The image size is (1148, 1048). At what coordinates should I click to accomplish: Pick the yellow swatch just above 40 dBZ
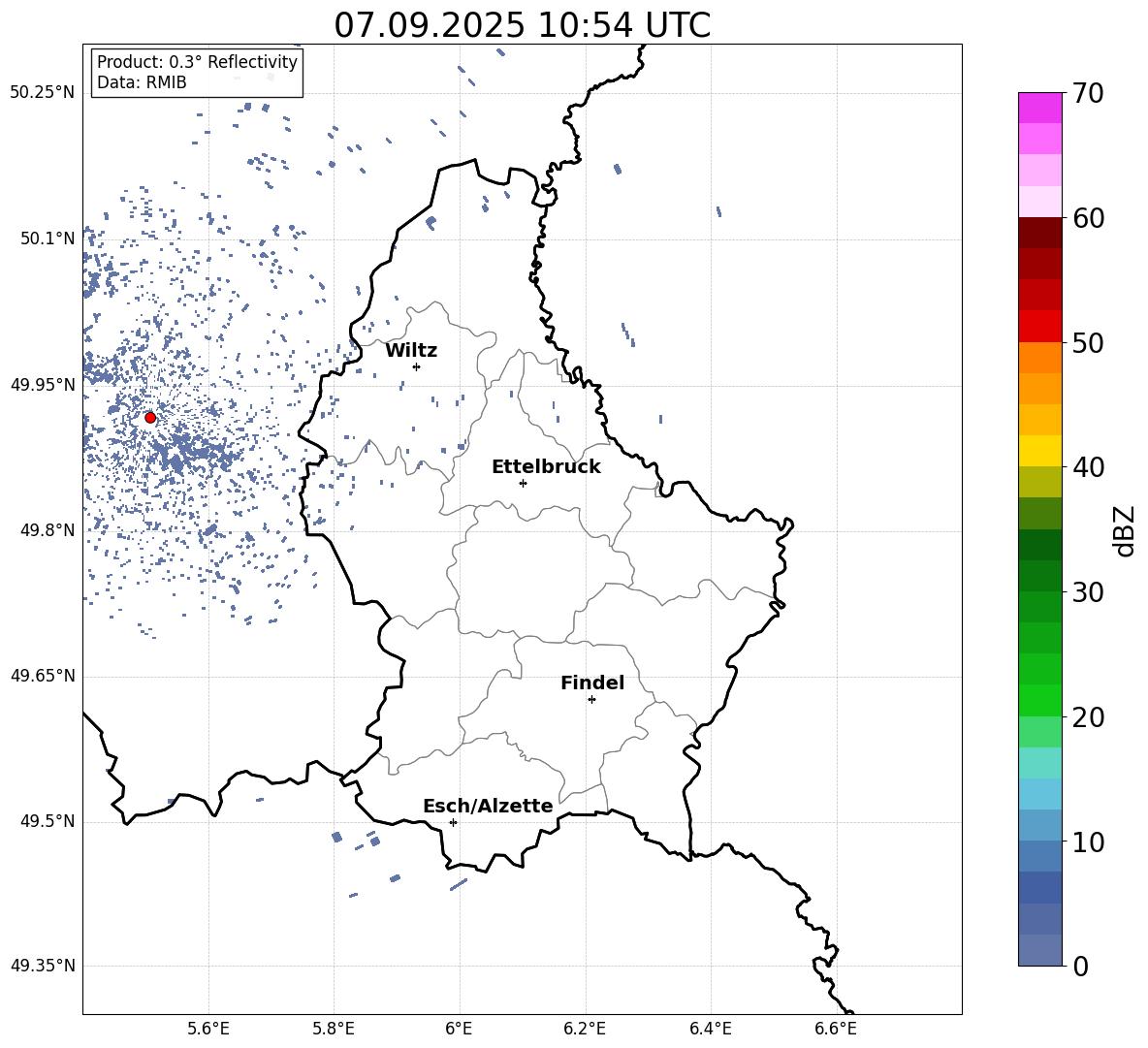1040,451
